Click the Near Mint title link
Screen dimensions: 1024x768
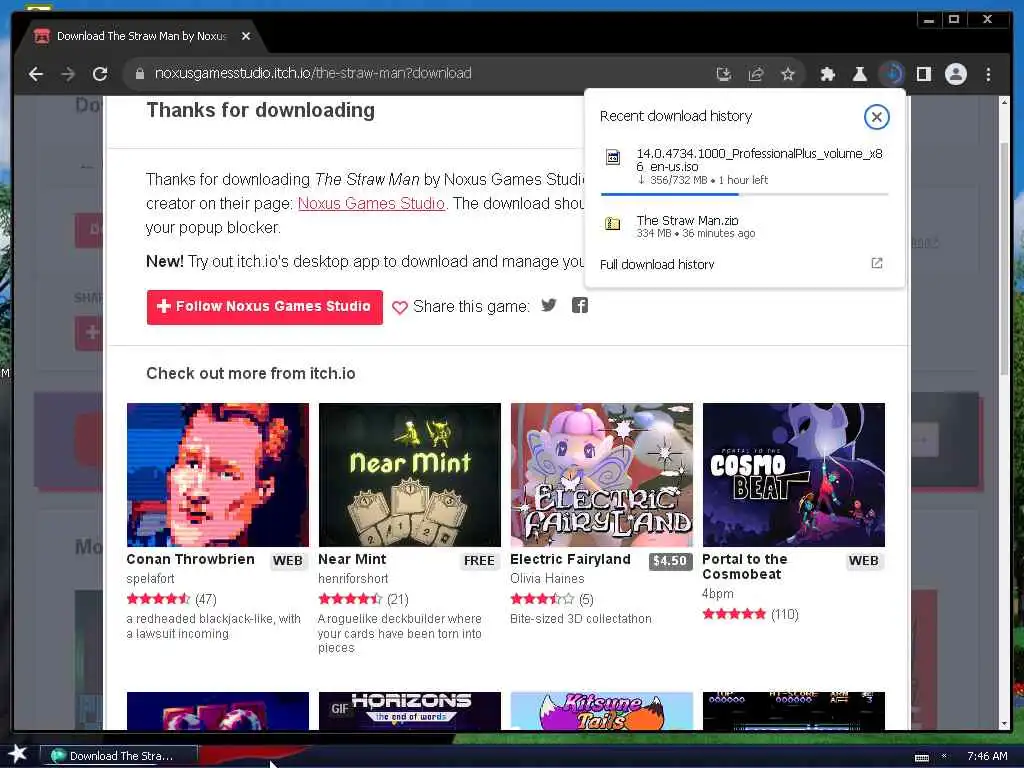[352, 560]
